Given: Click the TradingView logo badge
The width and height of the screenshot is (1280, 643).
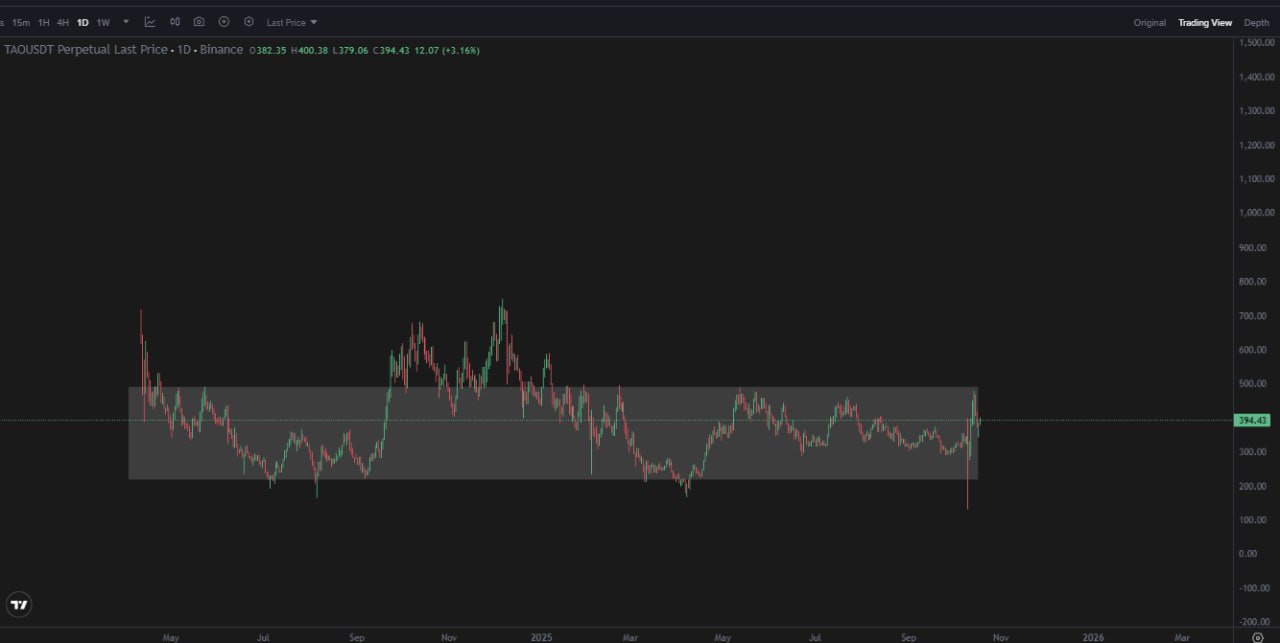Looking at the screenshot, I should [19, 604].
